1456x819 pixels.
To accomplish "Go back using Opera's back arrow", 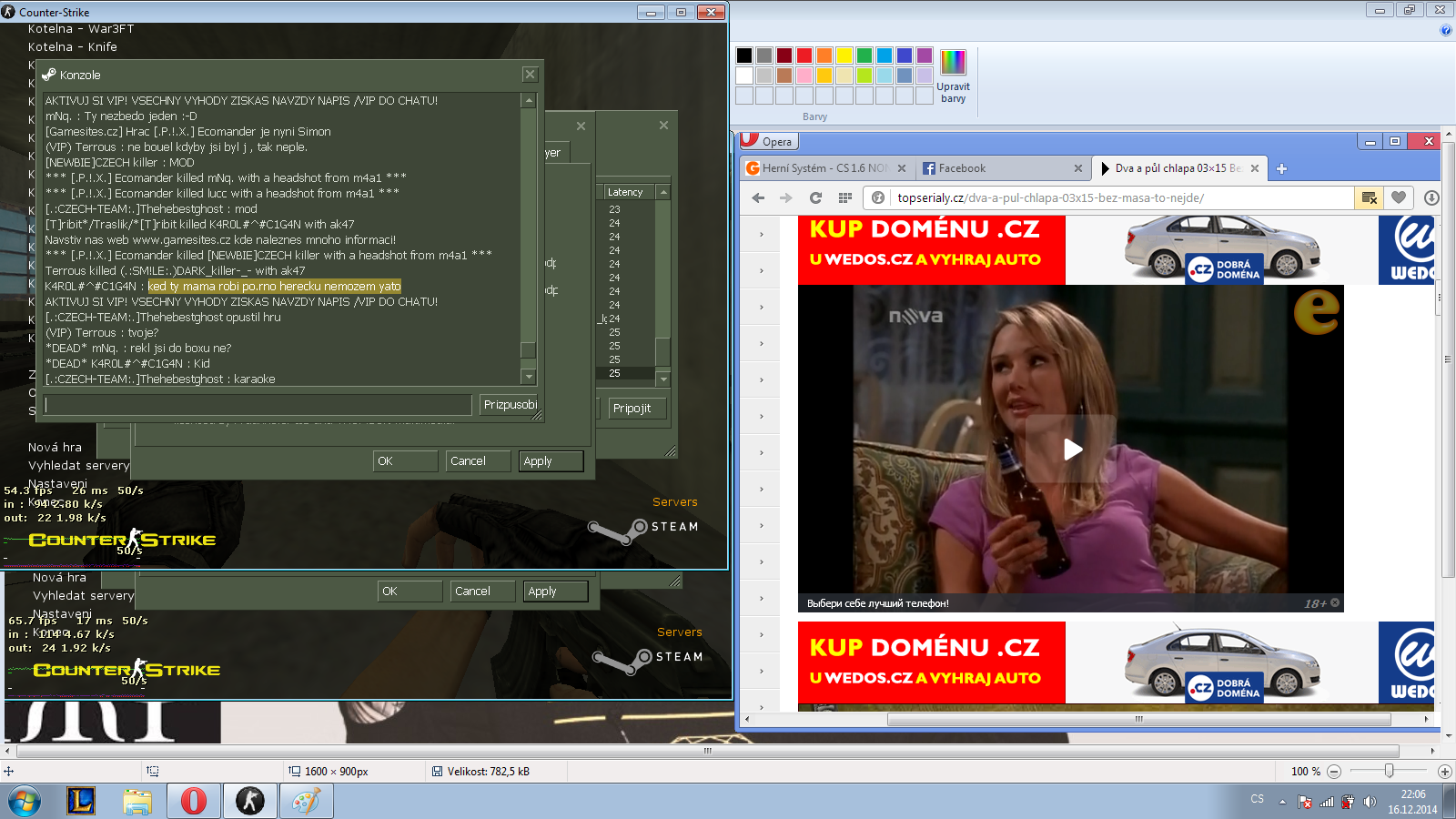I will pos(758,197).
